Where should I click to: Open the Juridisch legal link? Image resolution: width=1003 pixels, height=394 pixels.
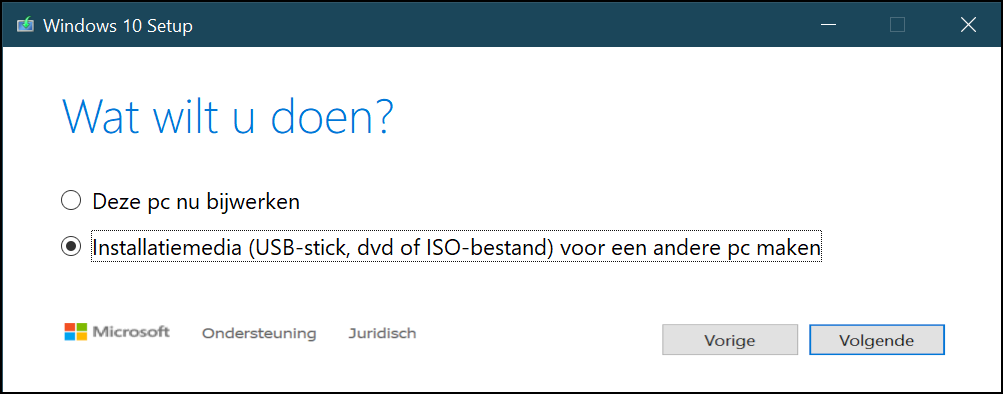(383, 333)
